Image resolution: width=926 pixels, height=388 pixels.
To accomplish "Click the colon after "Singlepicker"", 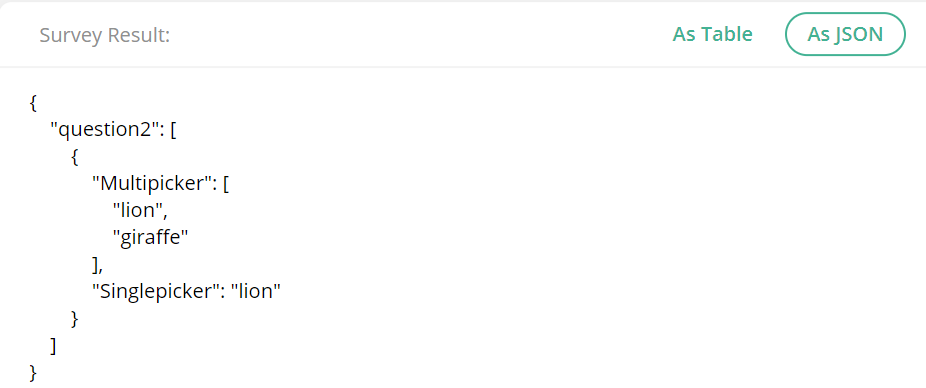I will 224,292.
